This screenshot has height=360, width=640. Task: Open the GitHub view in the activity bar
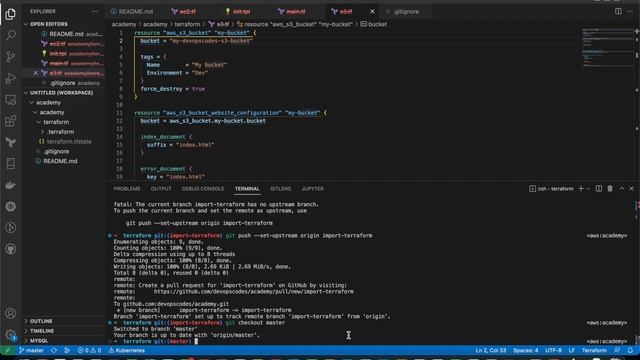click(11, 249)
